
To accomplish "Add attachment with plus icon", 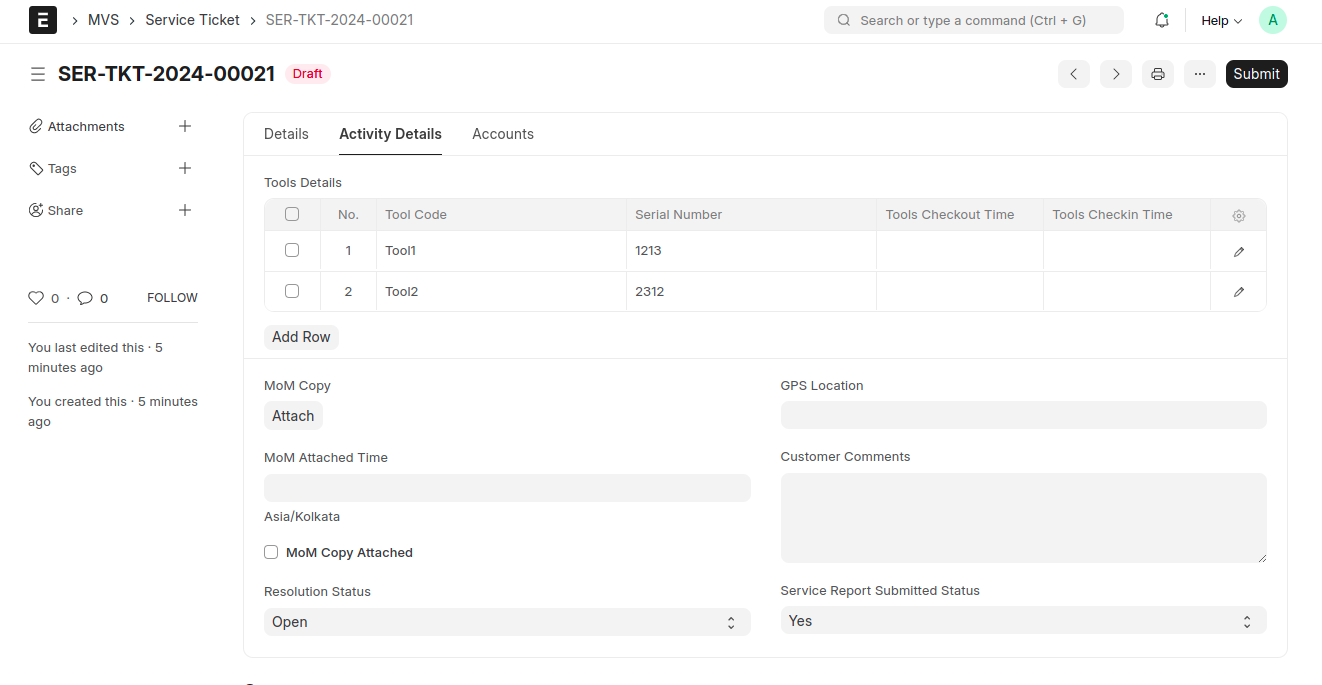I will [184, 126].
